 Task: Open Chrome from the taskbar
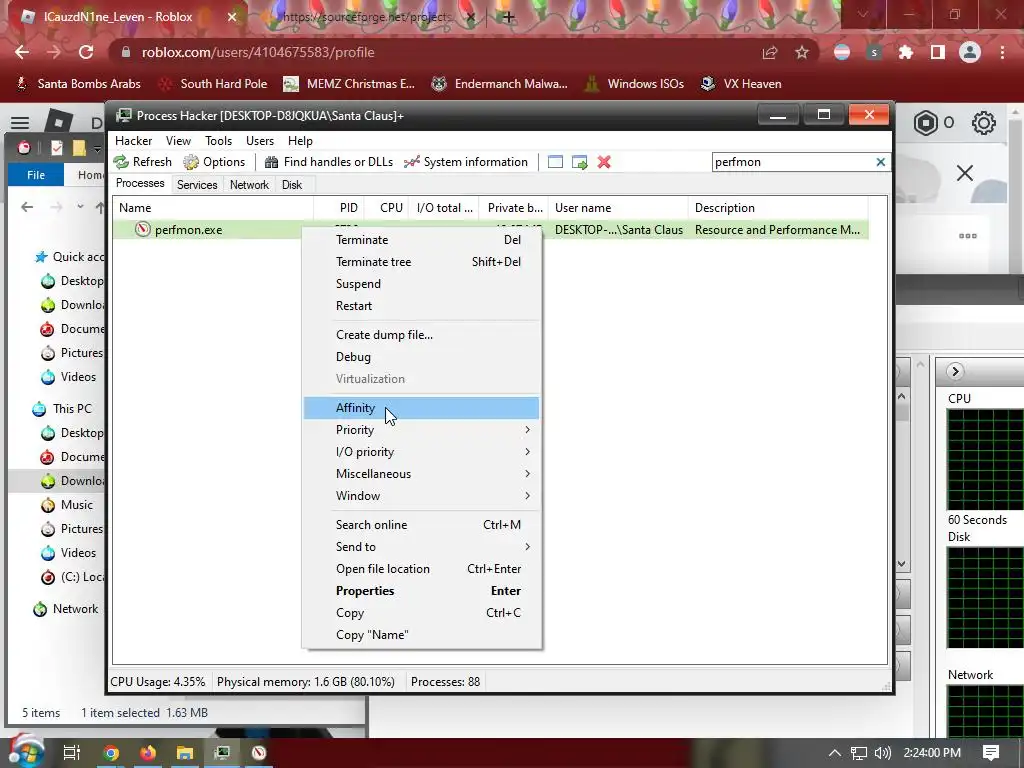111,753
